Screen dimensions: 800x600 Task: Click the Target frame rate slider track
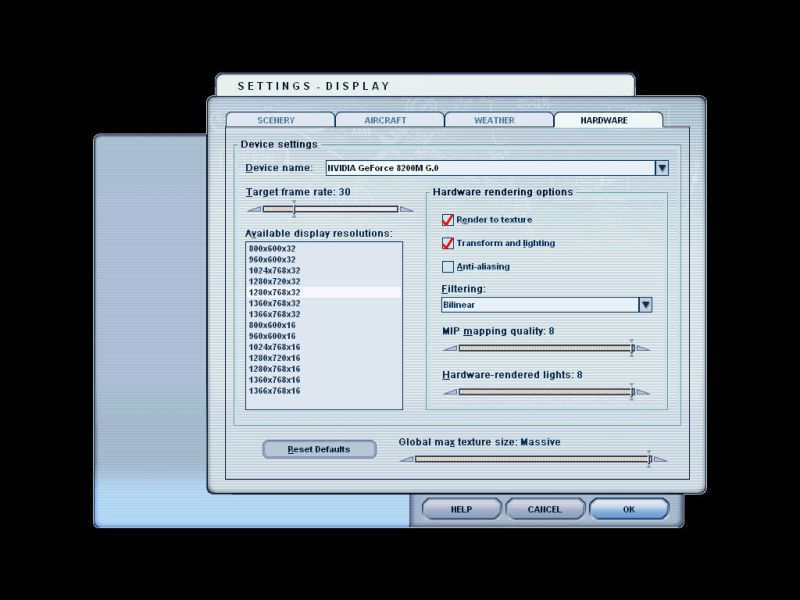click(x=330, y=209)
